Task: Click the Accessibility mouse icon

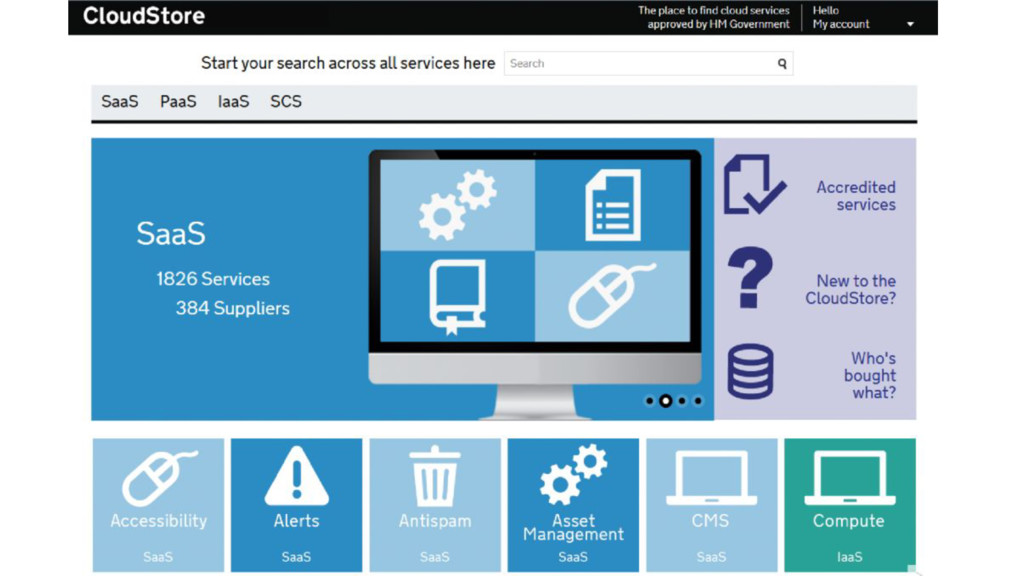Action: [x=159, y=477]
